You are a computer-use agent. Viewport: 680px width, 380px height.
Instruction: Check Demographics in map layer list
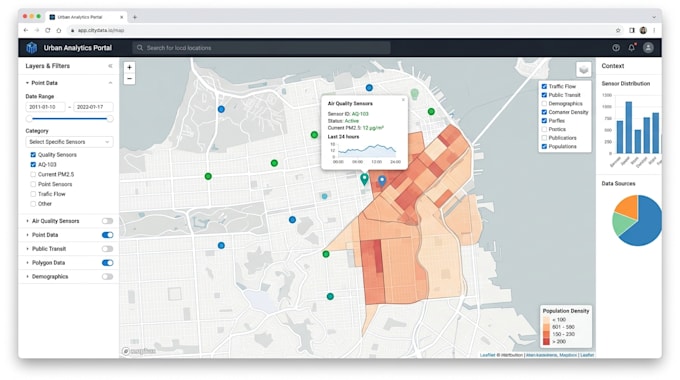pyautogui.click(x=544, y=104)
